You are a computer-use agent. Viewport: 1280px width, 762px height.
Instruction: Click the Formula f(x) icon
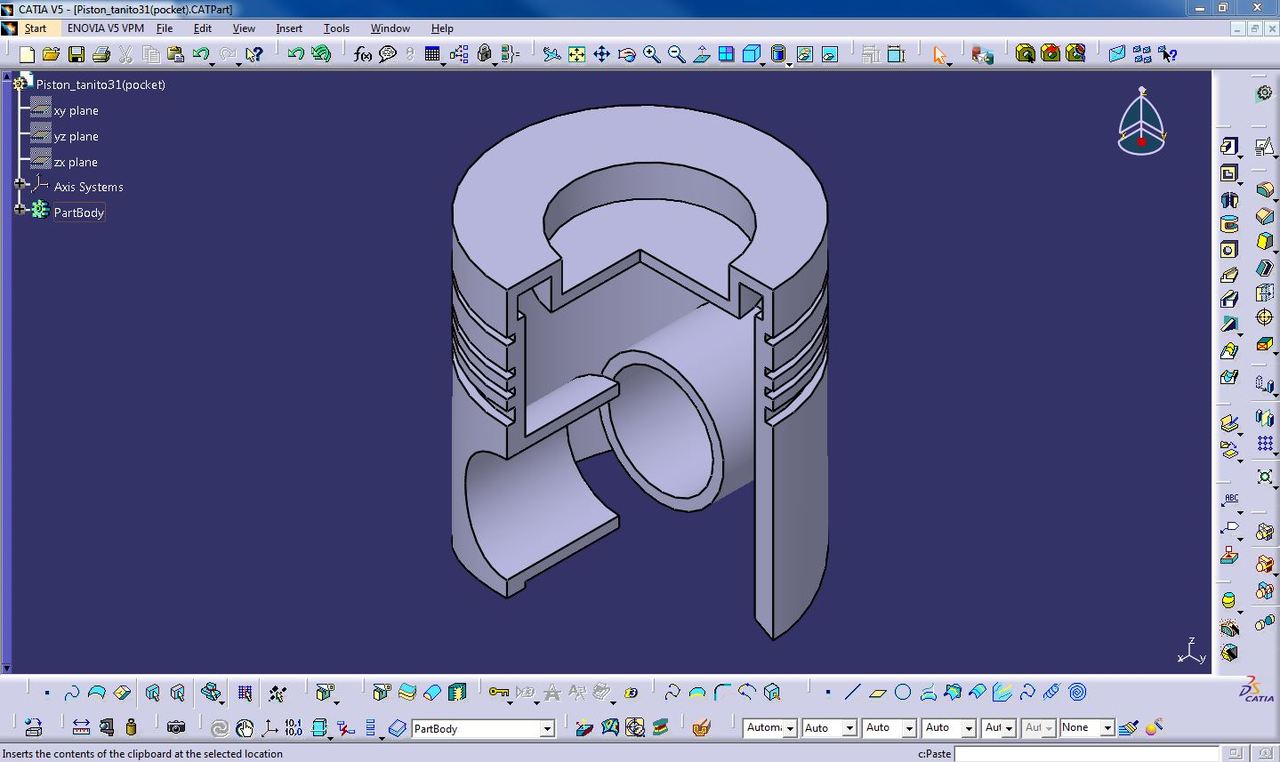[x=363, y=54]
